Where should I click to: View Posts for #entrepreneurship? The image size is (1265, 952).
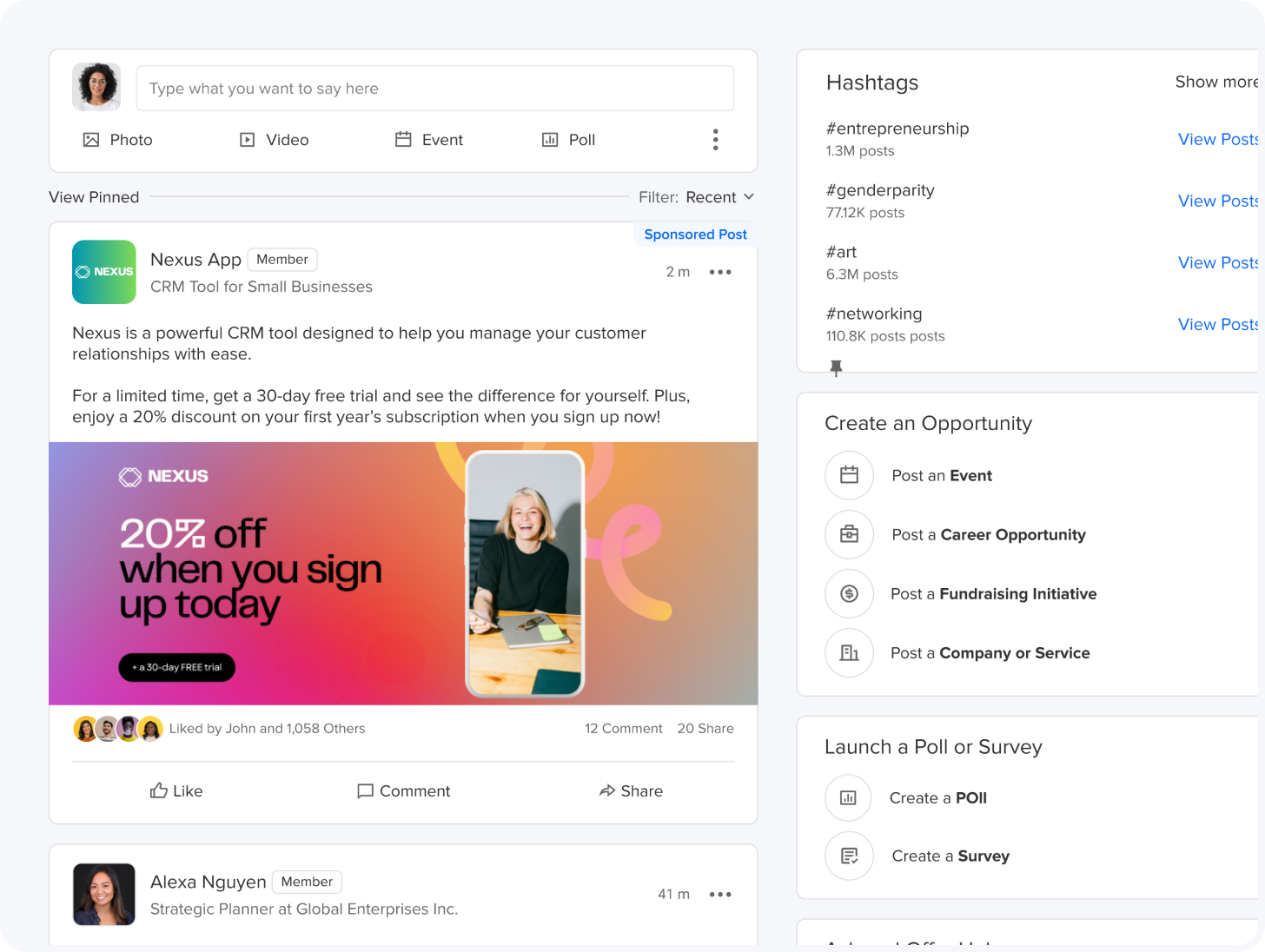coord(1218,139)
